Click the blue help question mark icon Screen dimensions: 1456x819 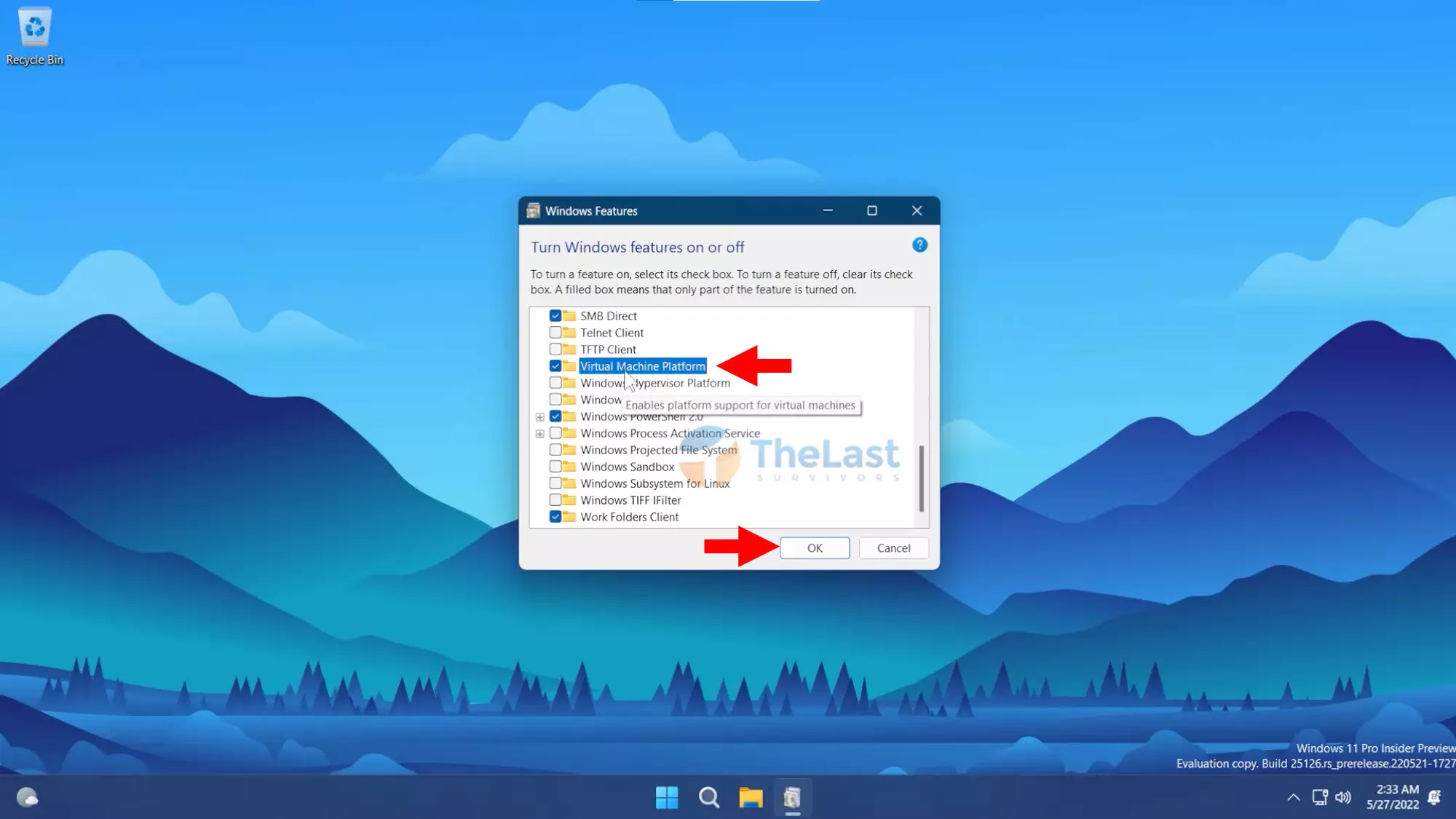tap(919, 245)
